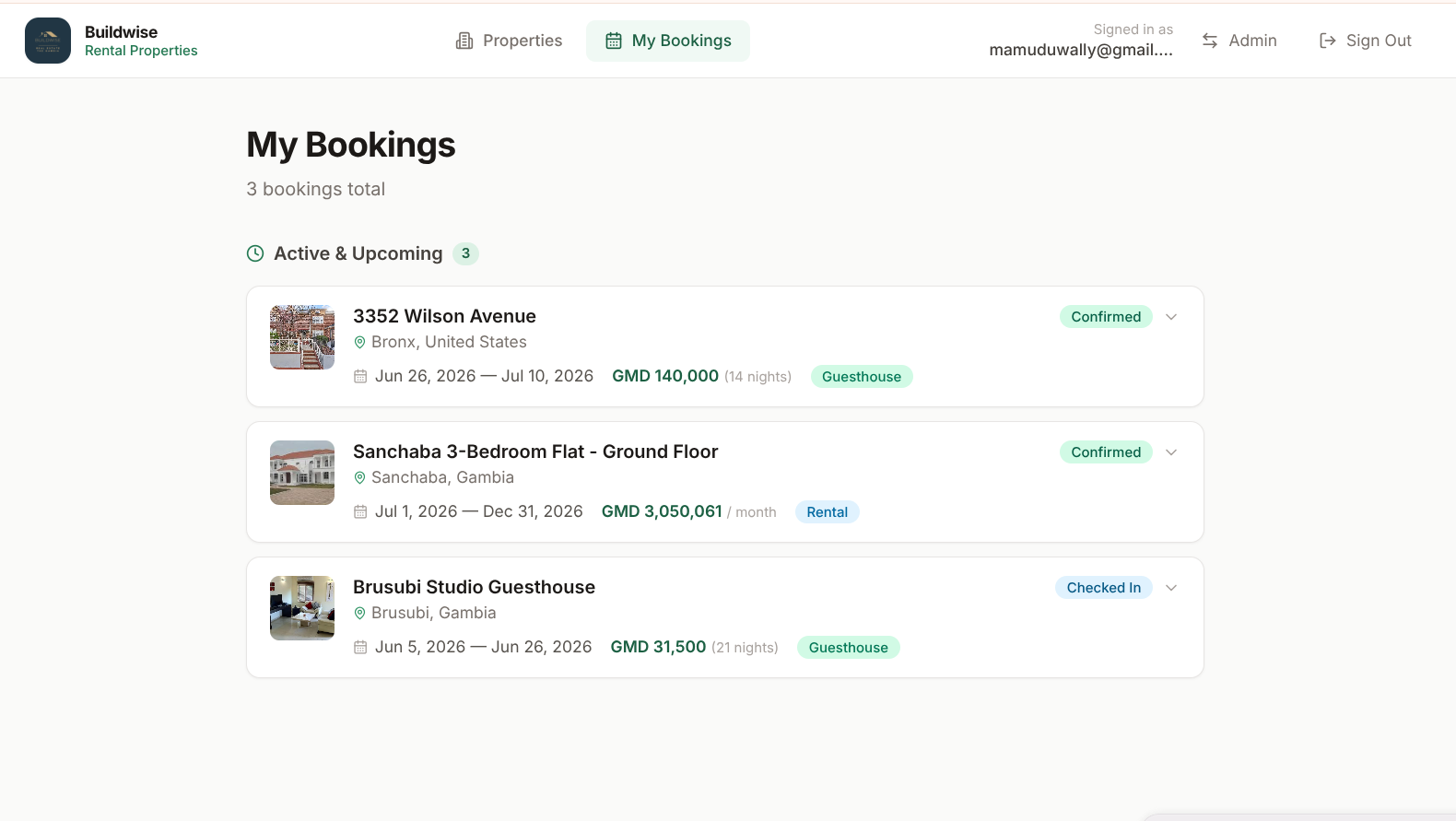This screenshot has width=1456, height=821.
Task: Open the Properties tab
Action: tap(509, 41)
